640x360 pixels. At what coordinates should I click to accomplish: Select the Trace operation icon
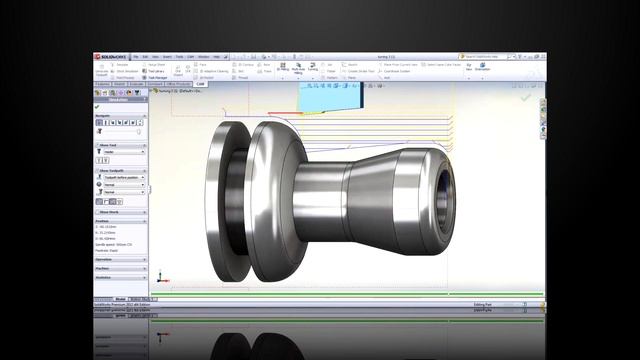(x=264, y=71)
